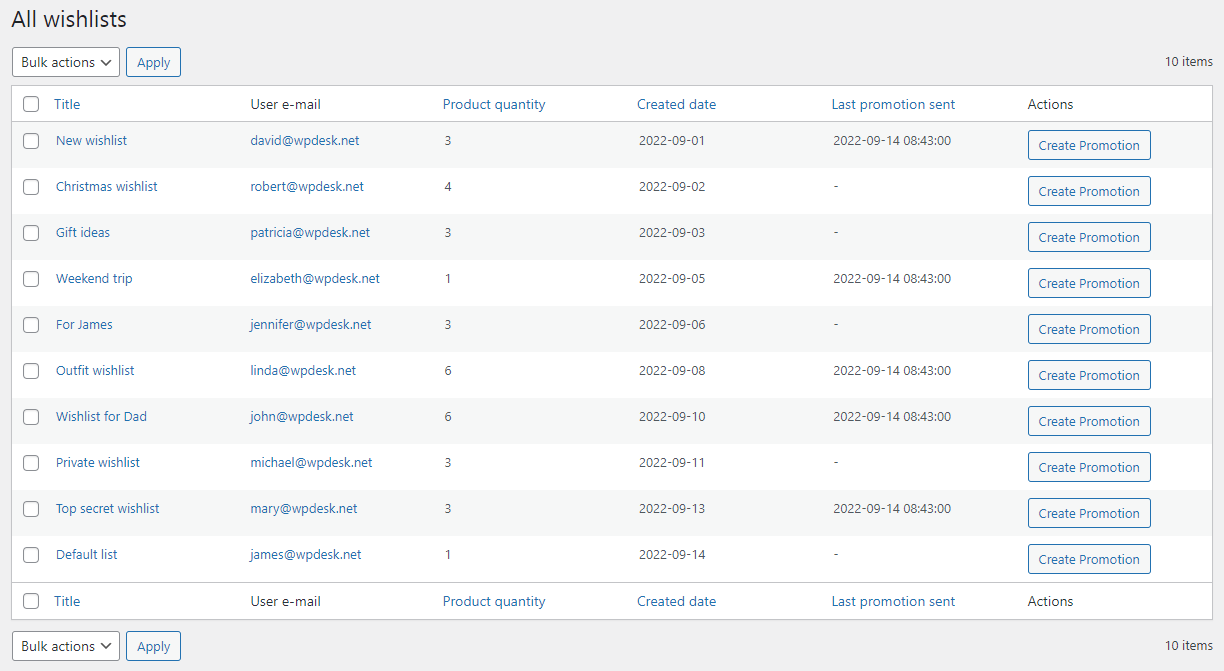Sort table by Title column header
The height and width of the screenshot is (671, 1224).
[67, 104]
